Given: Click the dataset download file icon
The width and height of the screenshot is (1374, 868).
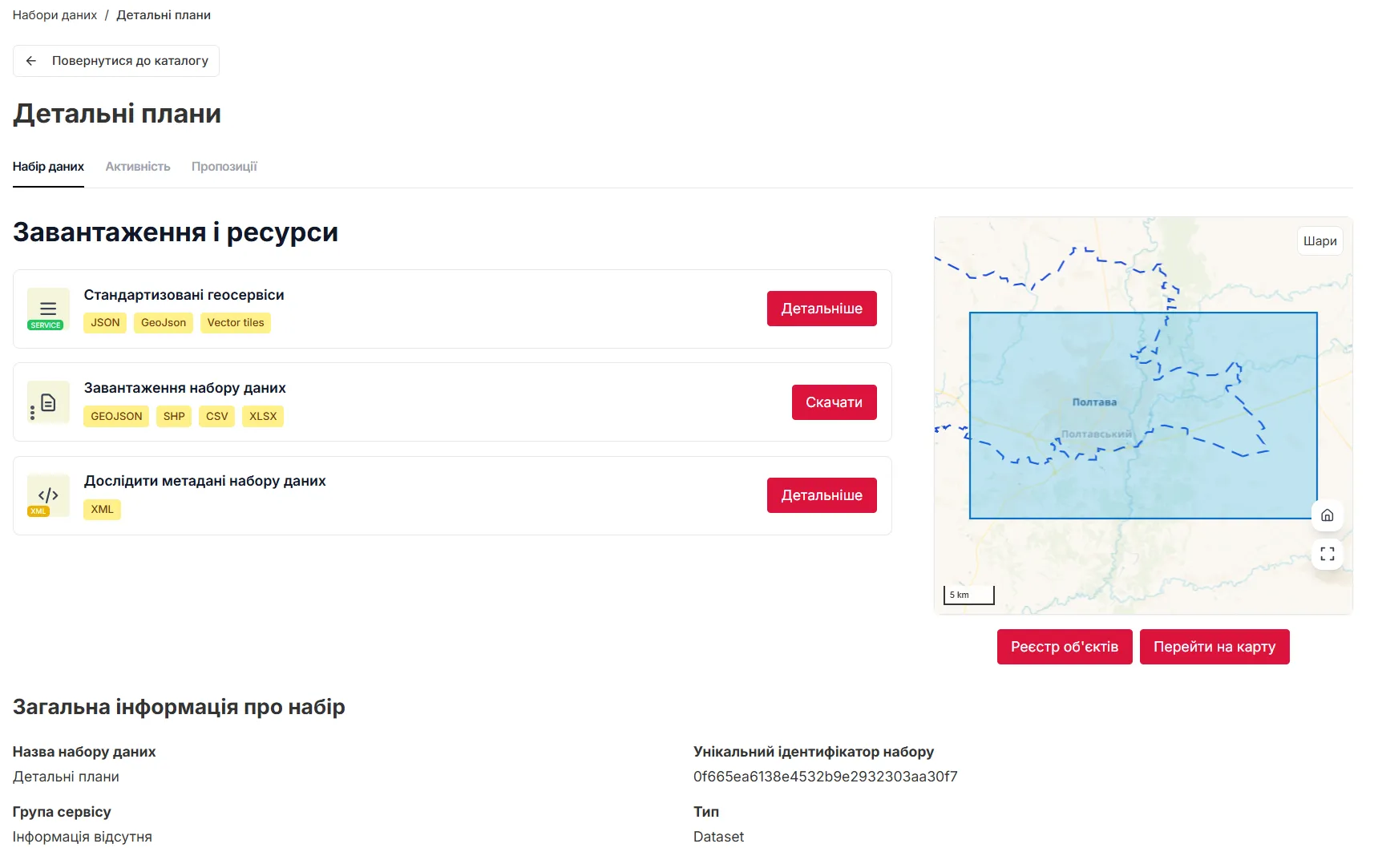Looking at the screenshot, I should 47,402.
